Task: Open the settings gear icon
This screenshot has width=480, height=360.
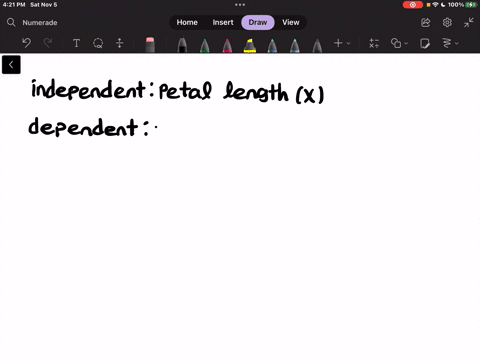Action: pyautogui.click(x=447, y=23)
